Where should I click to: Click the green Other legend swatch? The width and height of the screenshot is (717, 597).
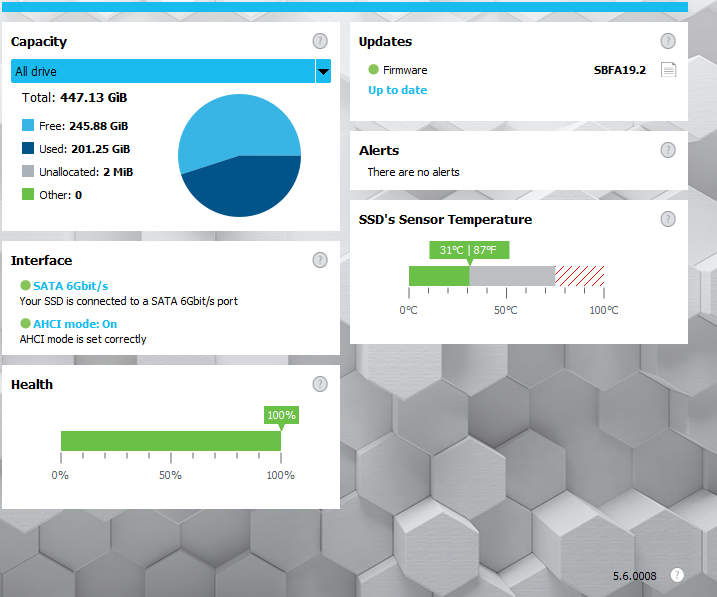(28, 194)
